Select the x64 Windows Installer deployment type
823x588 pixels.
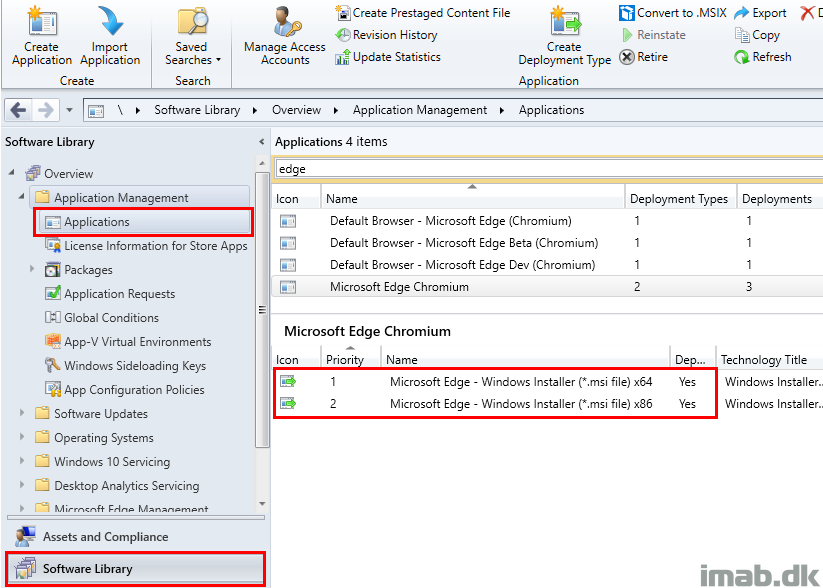pyautogui.click(x=547, y=382)
